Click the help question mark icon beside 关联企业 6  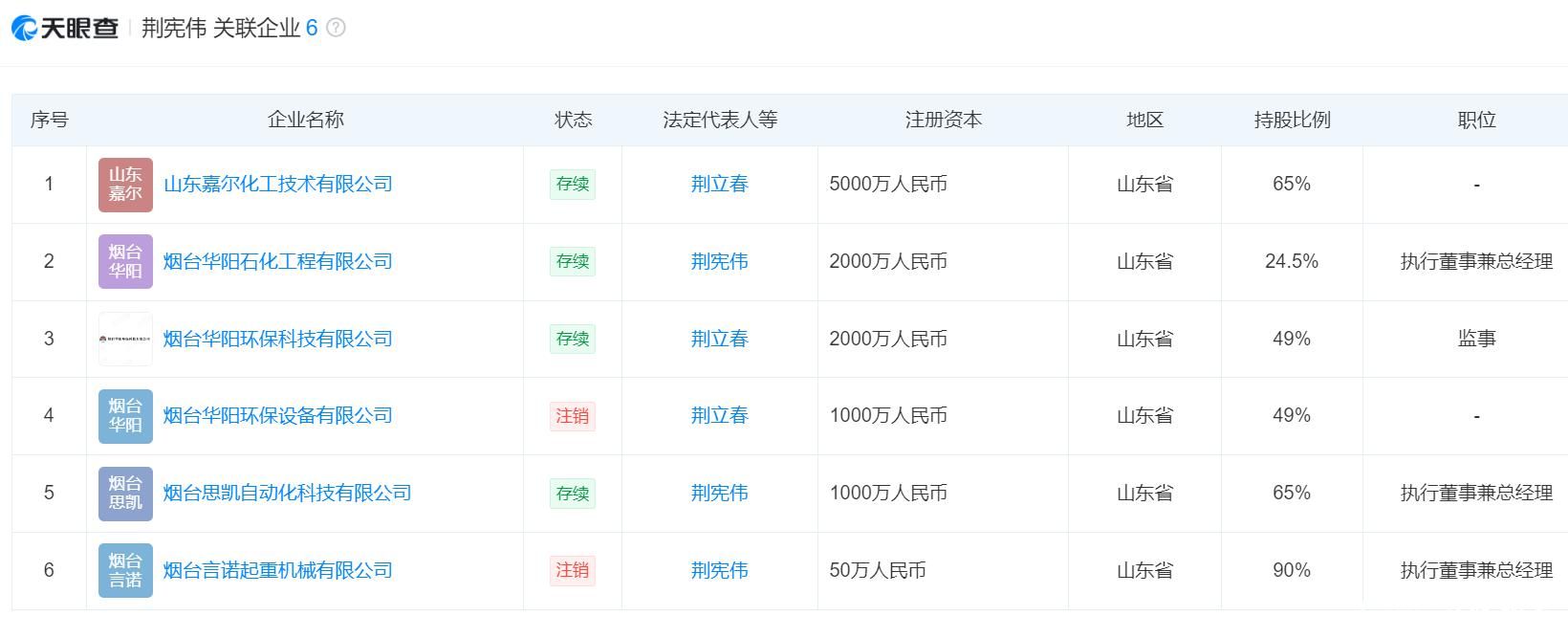point(336,28)
